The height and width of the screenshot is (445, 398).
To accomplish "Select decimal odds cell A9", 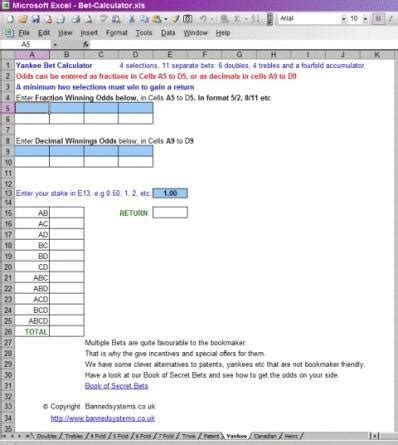I will [x=32, y=151].
